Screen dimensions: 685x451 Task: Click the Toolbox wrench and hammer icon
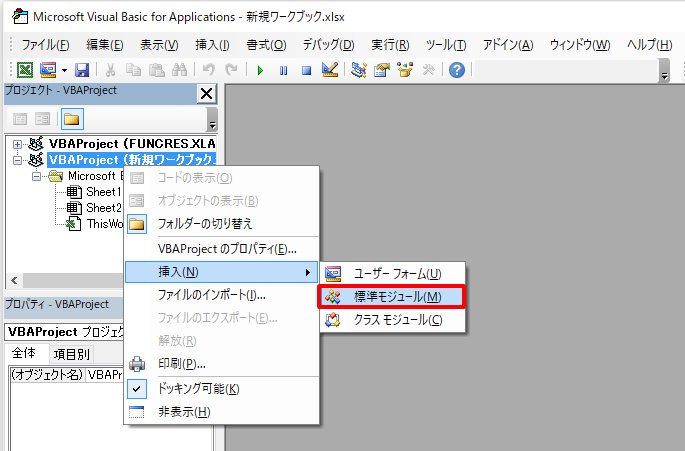[x=429, y=70]
